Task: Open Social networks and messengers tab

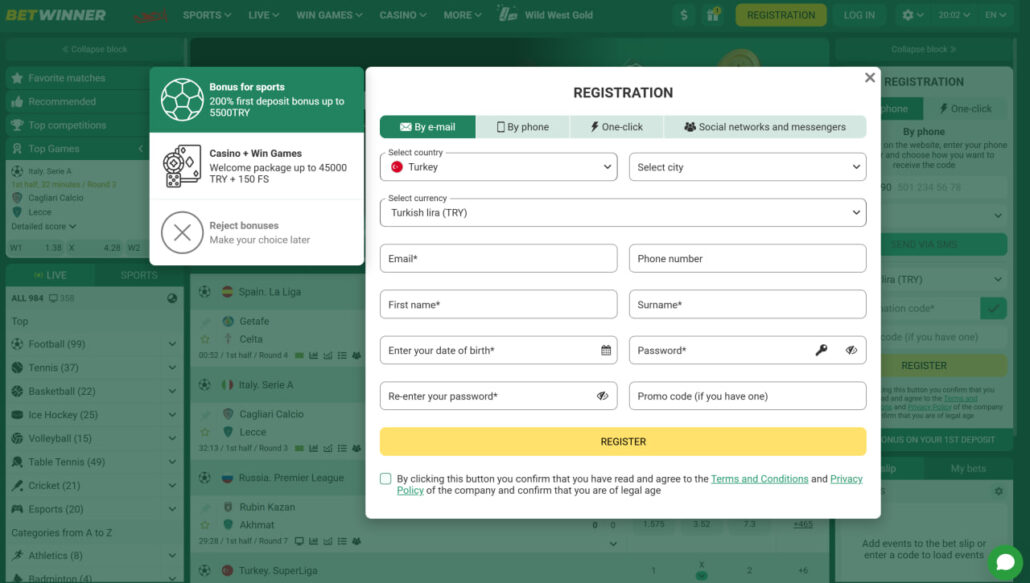Action: pyautogui.click(x=765, y=127)
